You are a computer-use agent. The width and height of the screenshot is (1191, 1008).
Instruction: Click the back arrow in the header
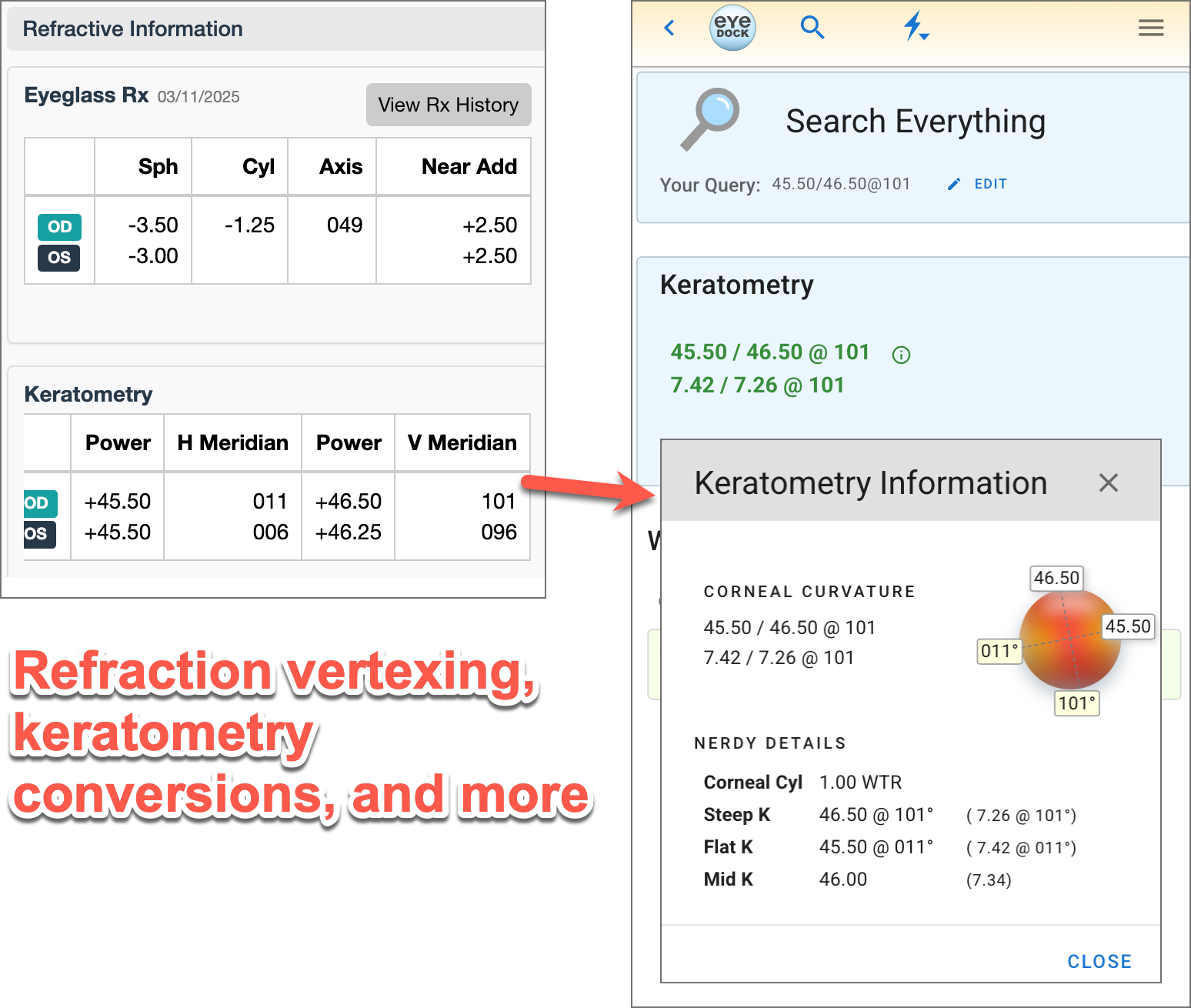coord(669,28)
